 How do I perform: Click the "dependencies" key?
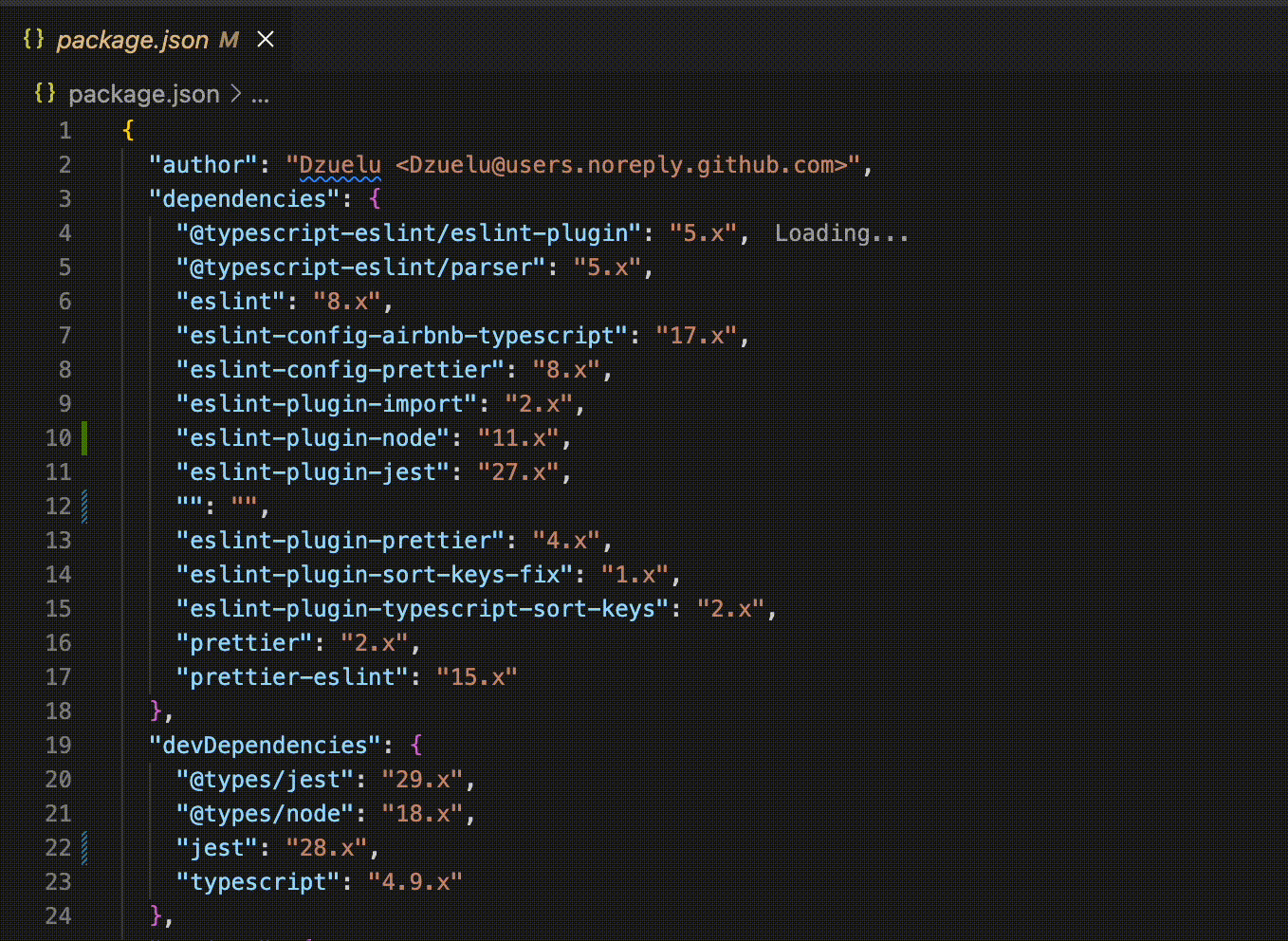[x=245, y=198]
